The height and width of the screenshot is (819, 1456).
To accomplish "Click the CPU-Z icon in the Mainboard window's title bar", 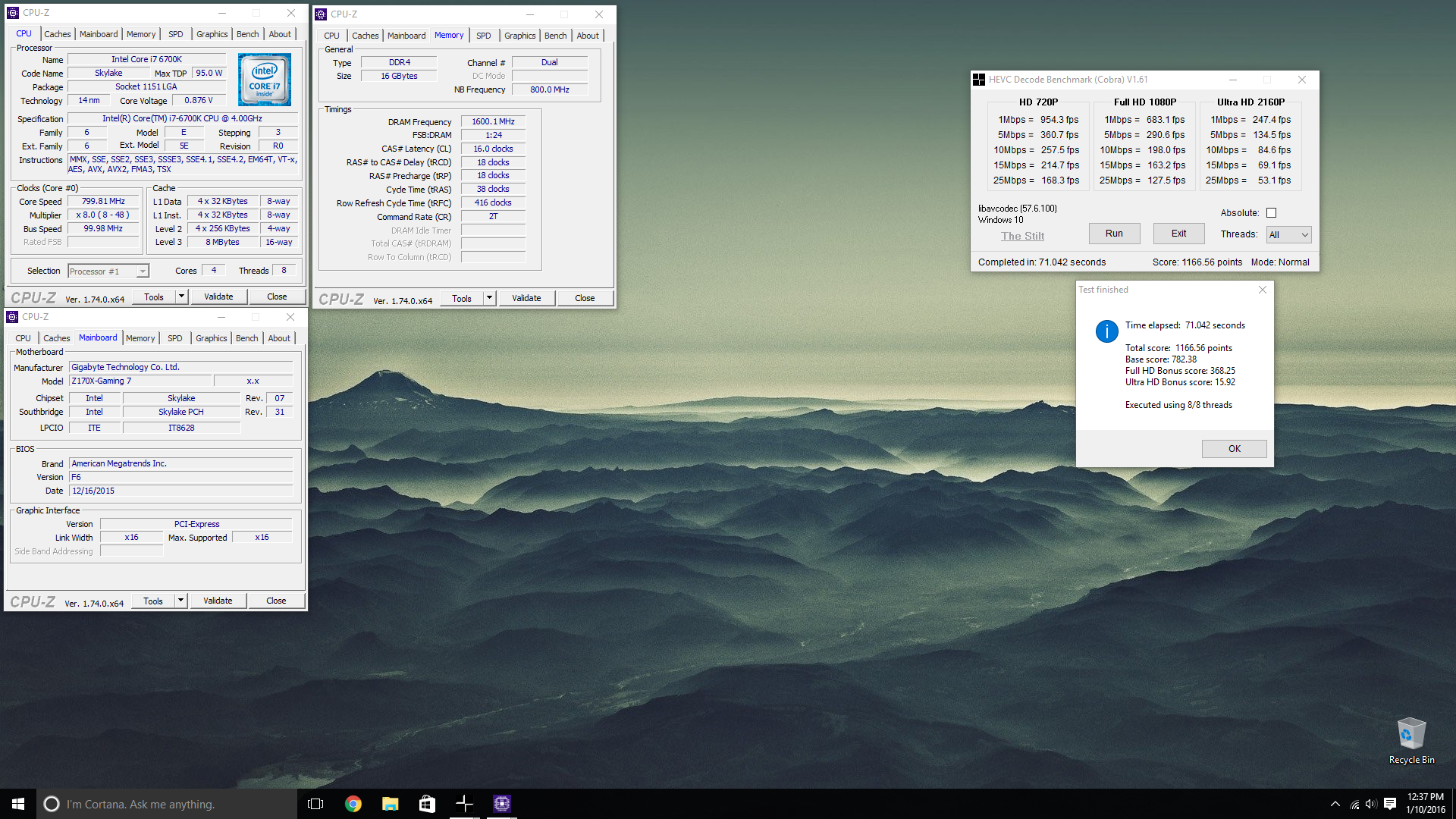I will 12,317.
